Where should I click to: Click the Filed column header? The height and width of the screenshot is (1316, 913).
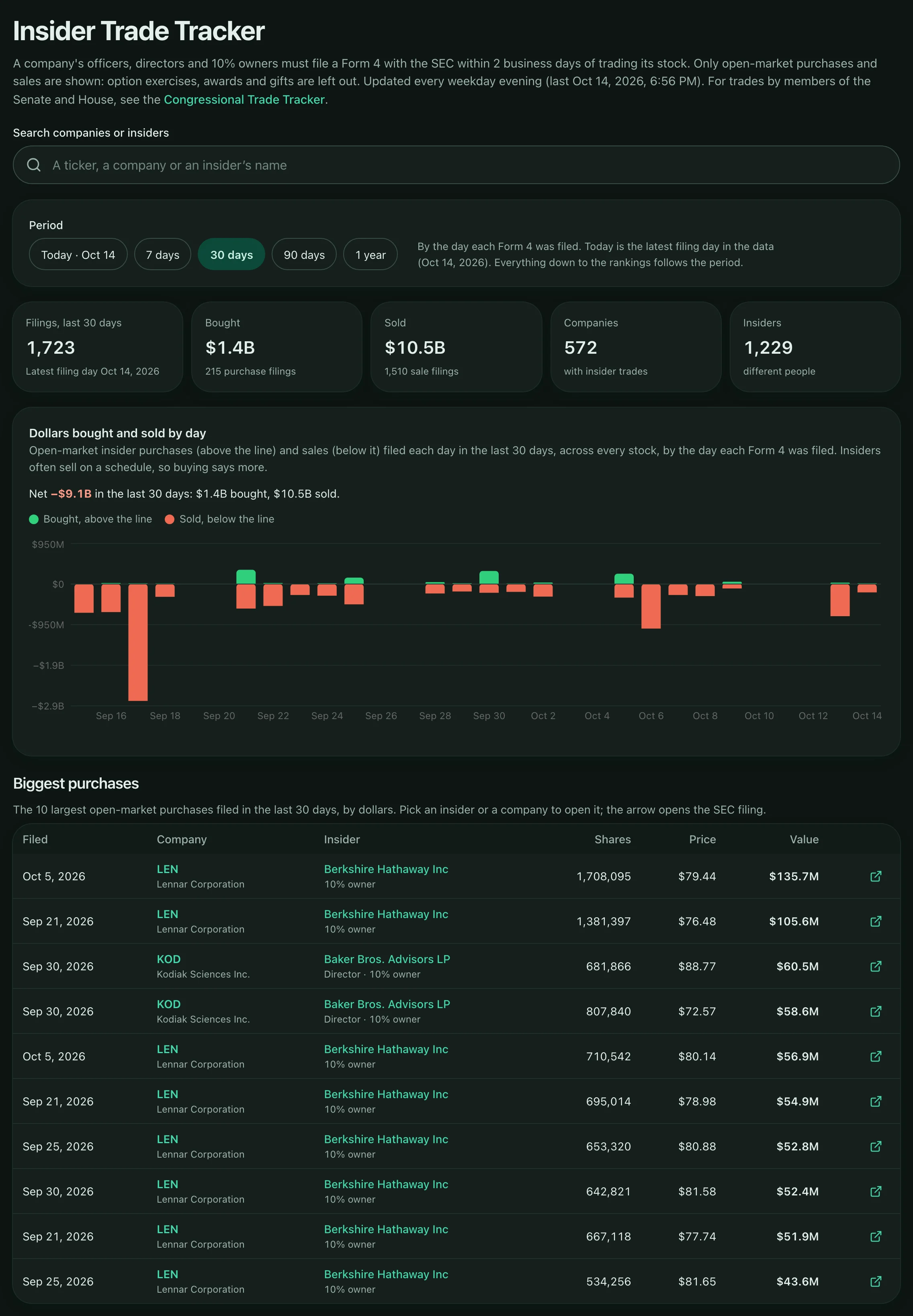point(35,839)
